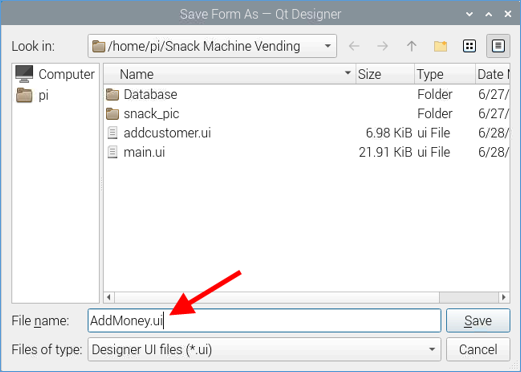
Task: Create a new folder icon
Action: (x=440, y=46)
